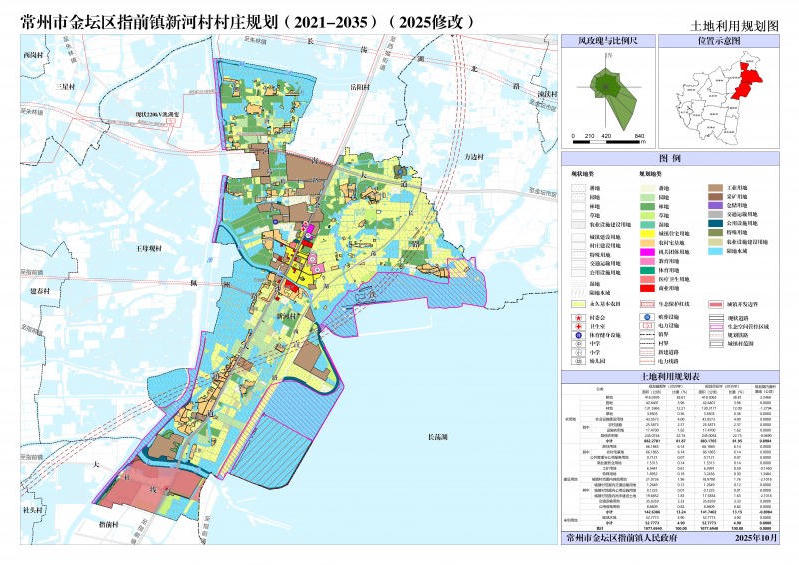Viewport: 799px width, 565px height.
Task: Click the 风玫瑰与比例尺 panel header
Action: click(x=607, y=41)
